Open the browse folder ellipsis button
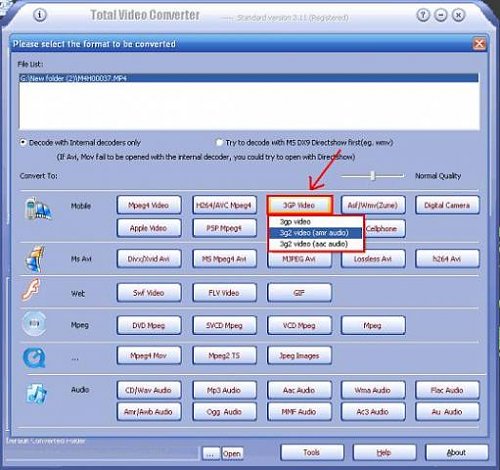Image resolution: width=500 pixels, height=470 pixels. (x=211, y=454)
